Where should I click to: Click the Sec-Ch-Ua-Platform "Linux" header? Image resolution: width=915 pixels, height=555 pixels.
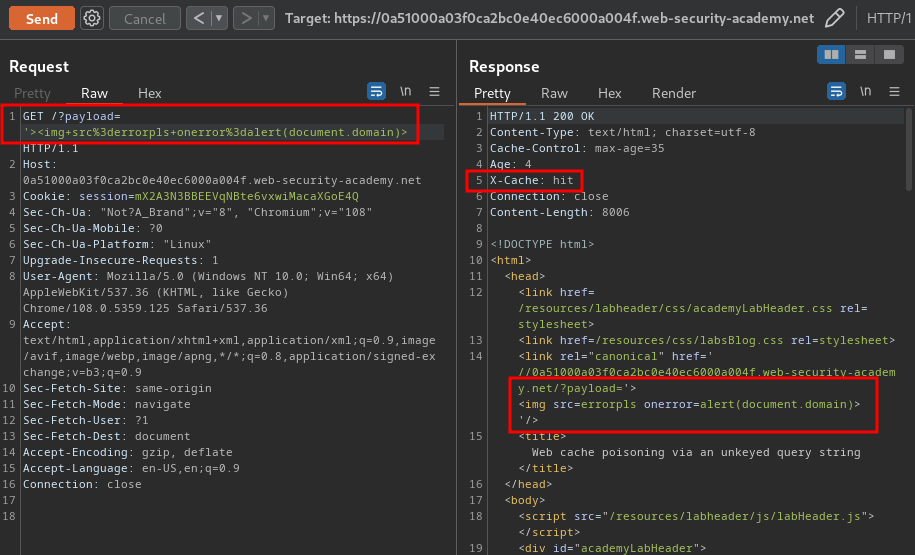(x=117, y=244)
